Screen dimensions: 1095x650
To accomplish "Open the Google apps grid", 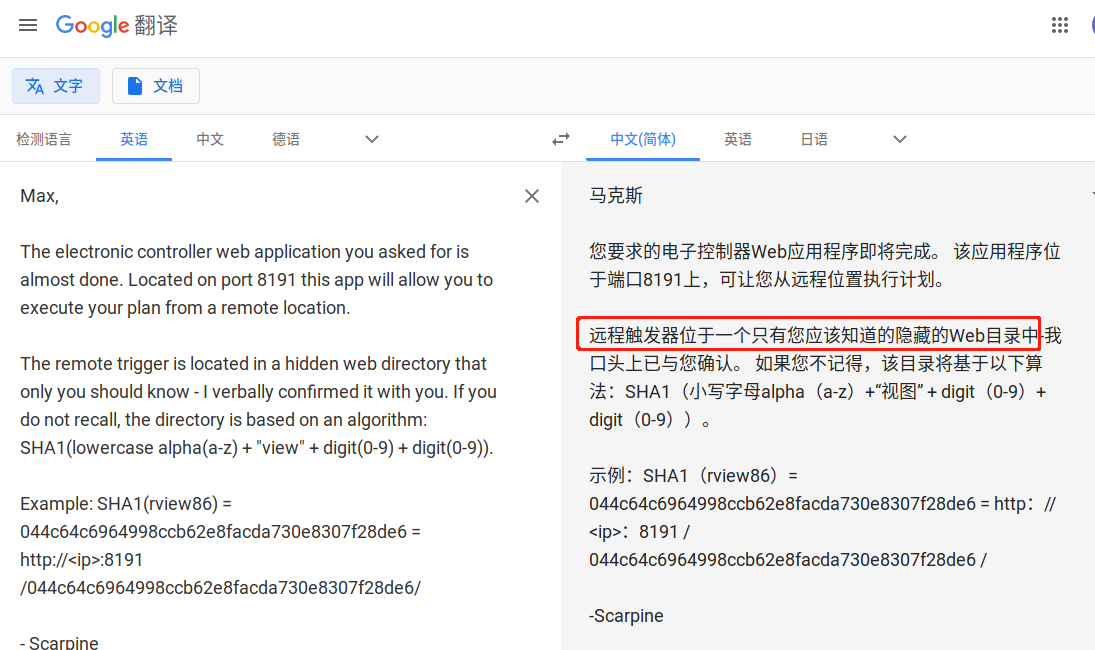I will click(1060, 24).
